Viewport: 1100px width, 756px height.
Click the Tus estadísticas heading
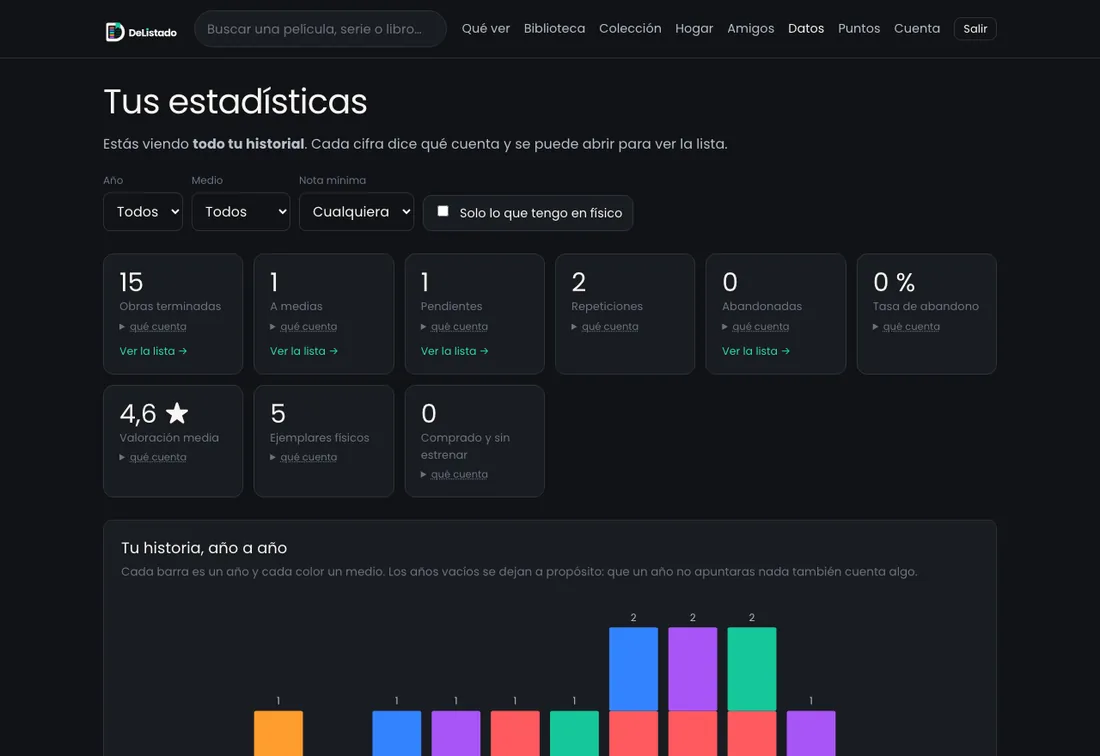(x=235, y=102)
